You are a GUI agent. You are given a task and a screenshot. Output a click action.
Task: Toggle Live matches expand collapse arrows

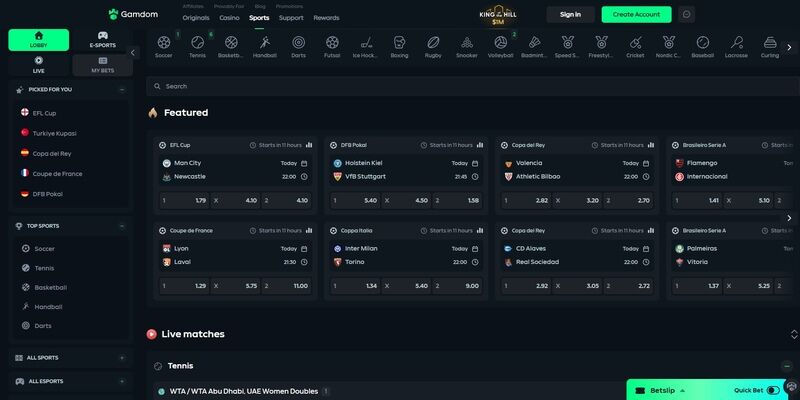794,334
